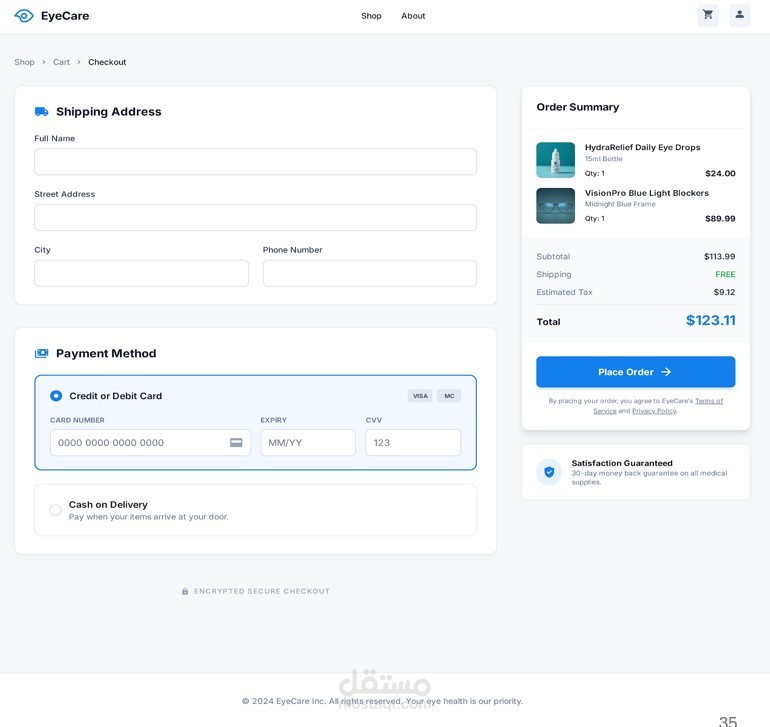The height and width of the screenshot is (727, 770).
Task: Select Cash on Delivery radio button
Action: (x=55, y=510)
